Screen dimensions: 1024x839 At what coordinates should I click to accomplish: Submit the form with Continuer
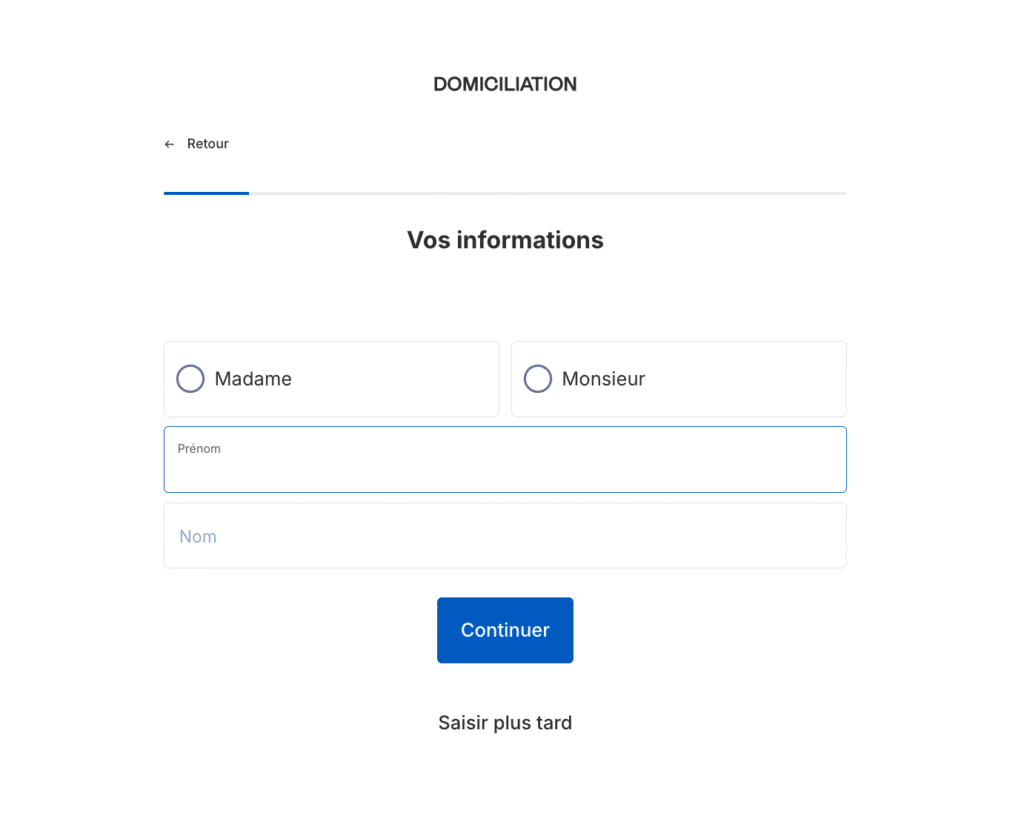[x=505, y=630]
